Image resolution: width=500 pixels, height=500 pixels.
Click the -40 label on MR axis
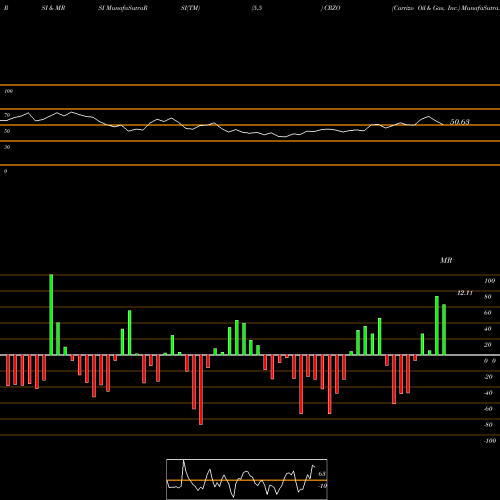(488, 393)
